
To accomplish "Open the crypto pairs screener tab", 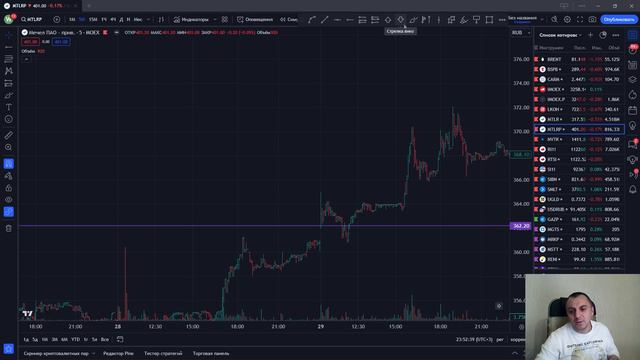I will [x=56, y=353].
